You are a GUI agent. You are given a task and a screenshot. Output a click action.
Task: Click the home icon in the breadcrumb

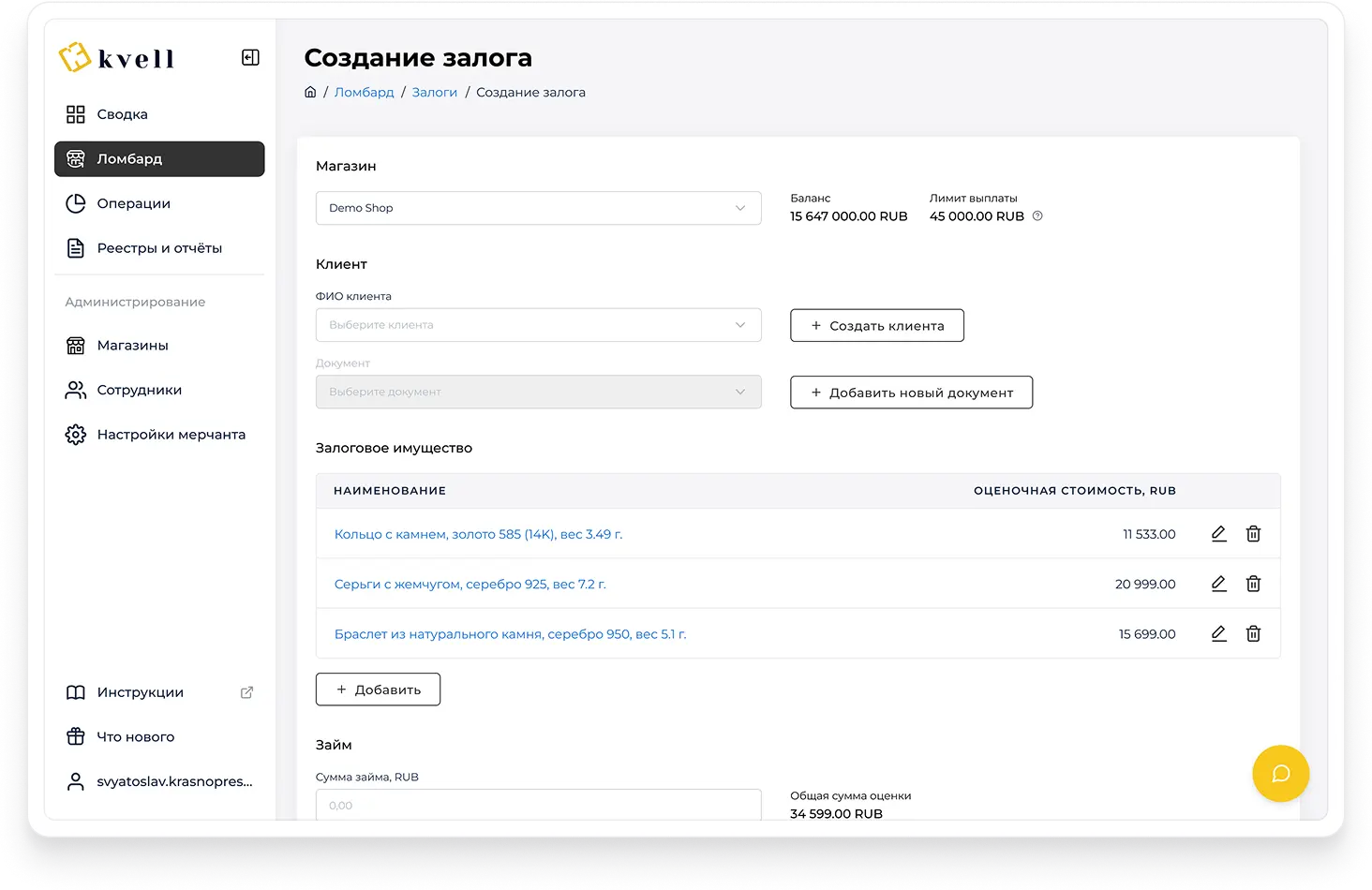coord(310,92)
